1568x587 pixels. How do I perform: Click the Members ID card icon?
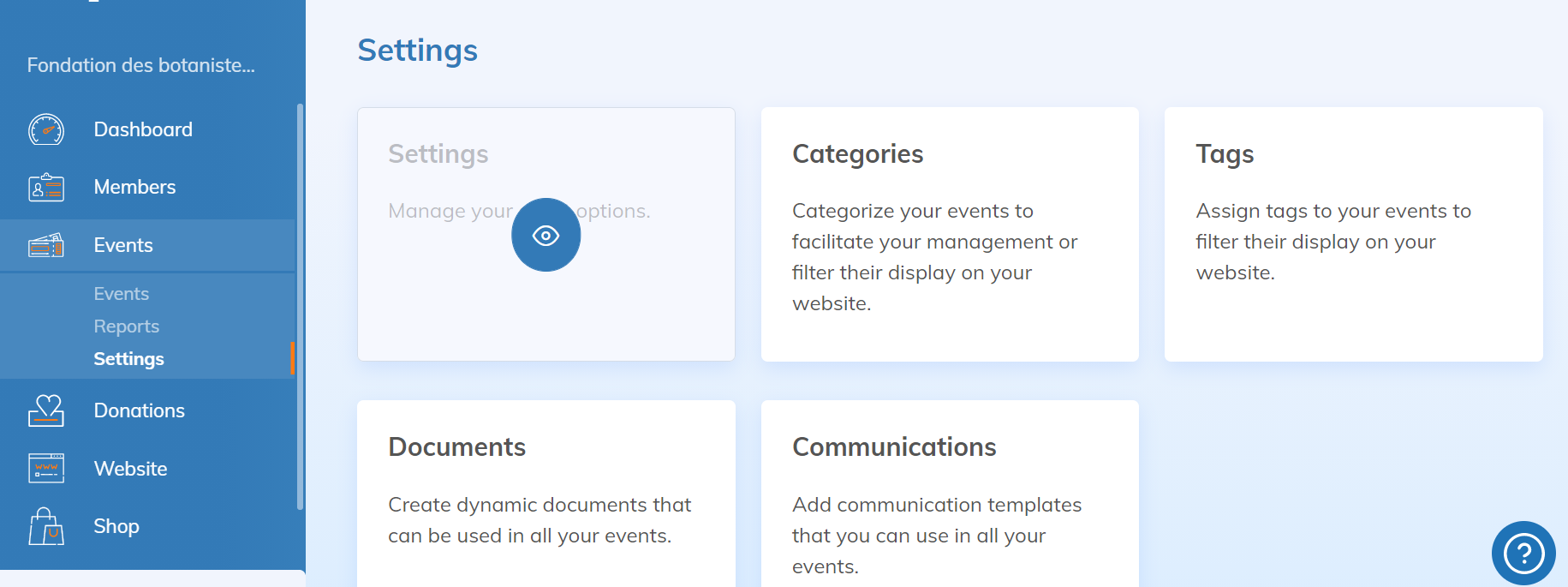click(46, 187)
